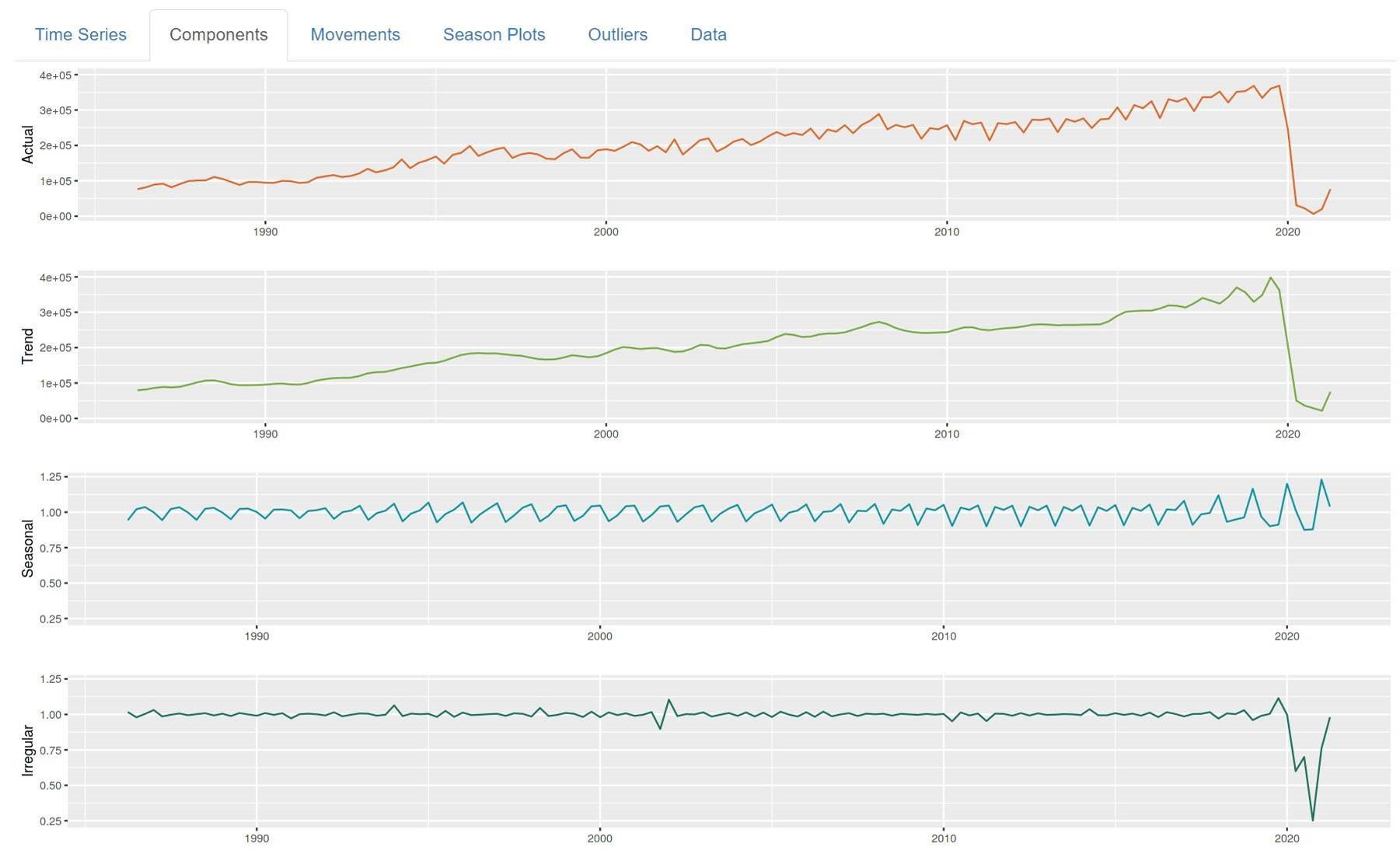Go to the Outliers tab
1400x861 pixels.
(617, 35)
